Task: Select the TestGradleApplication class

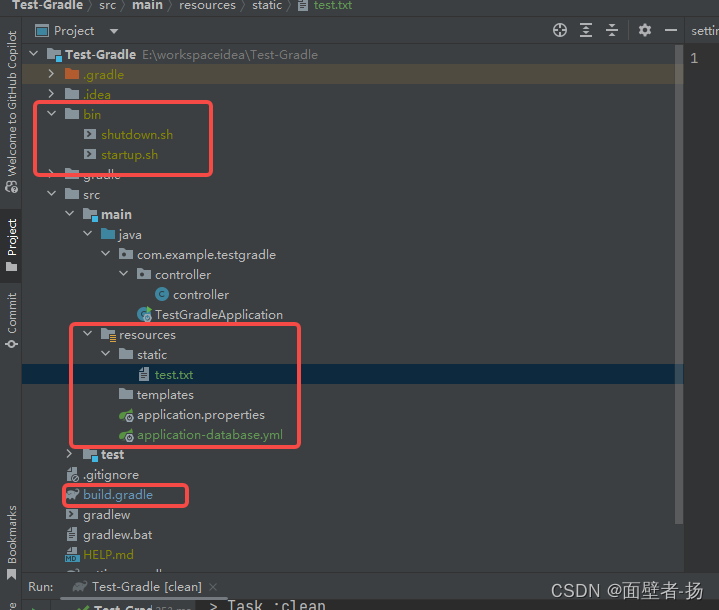Action: 219,315
